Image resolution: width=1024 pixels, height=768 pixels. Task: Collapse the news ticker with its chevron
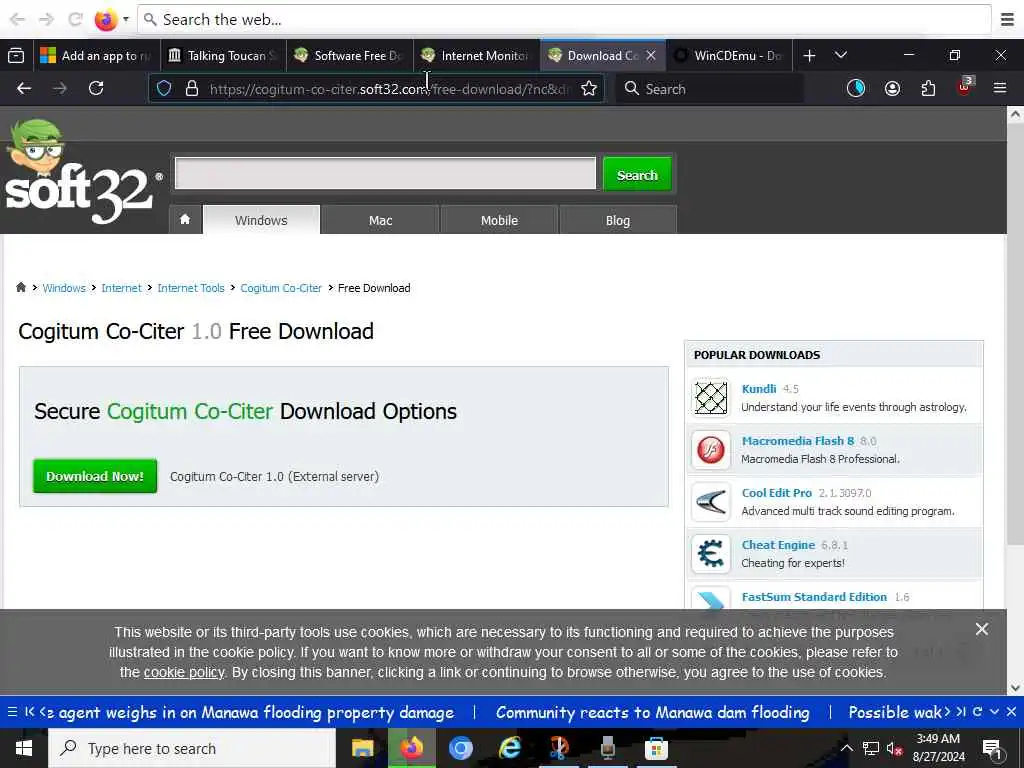(994, 712)
